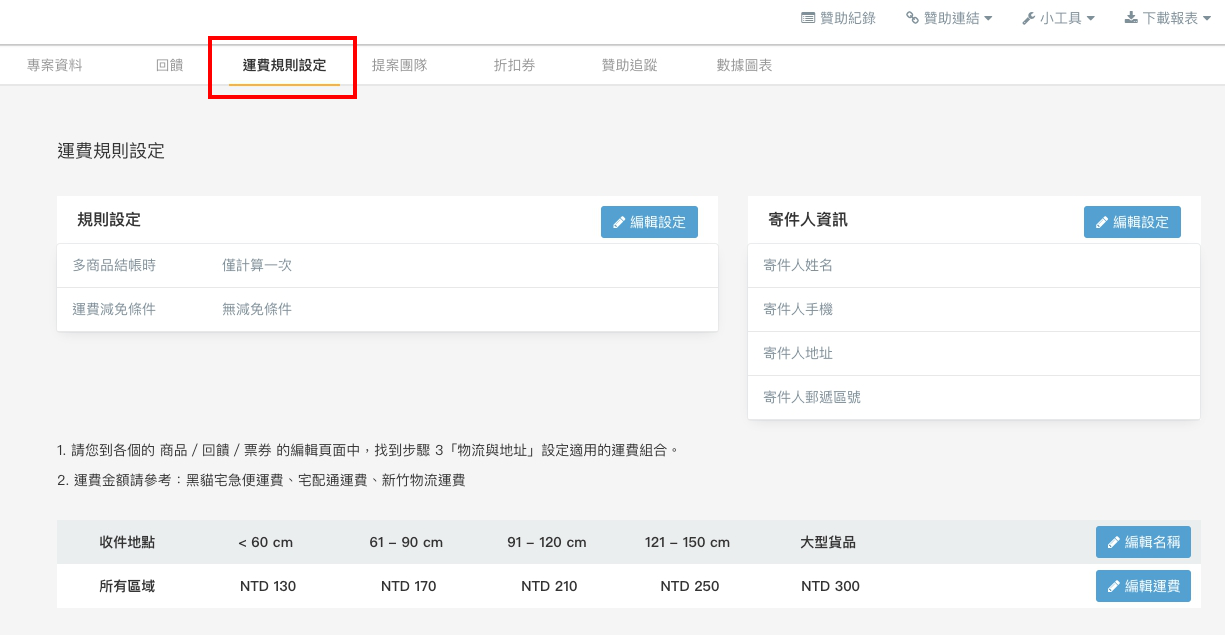Screen dimensions: 1225x635
Task: Click the 多商品結帳時 label
Action: (114, 265)
